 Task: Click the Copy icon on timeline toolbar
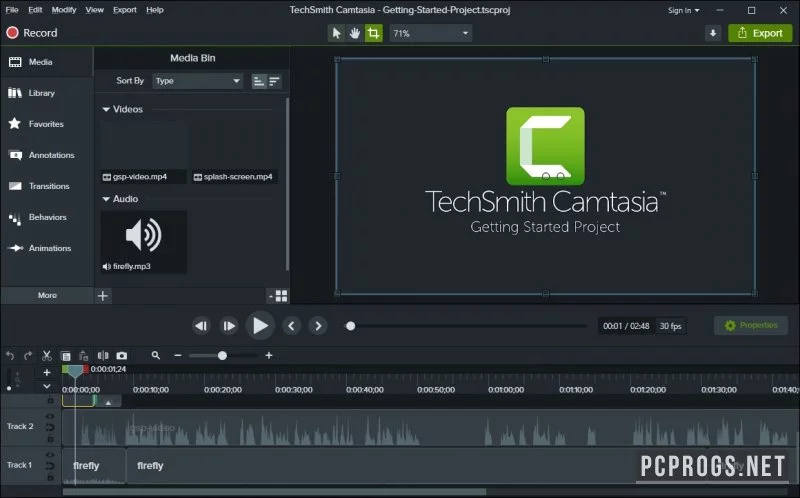pyautogui.click(x=65, y=356)
